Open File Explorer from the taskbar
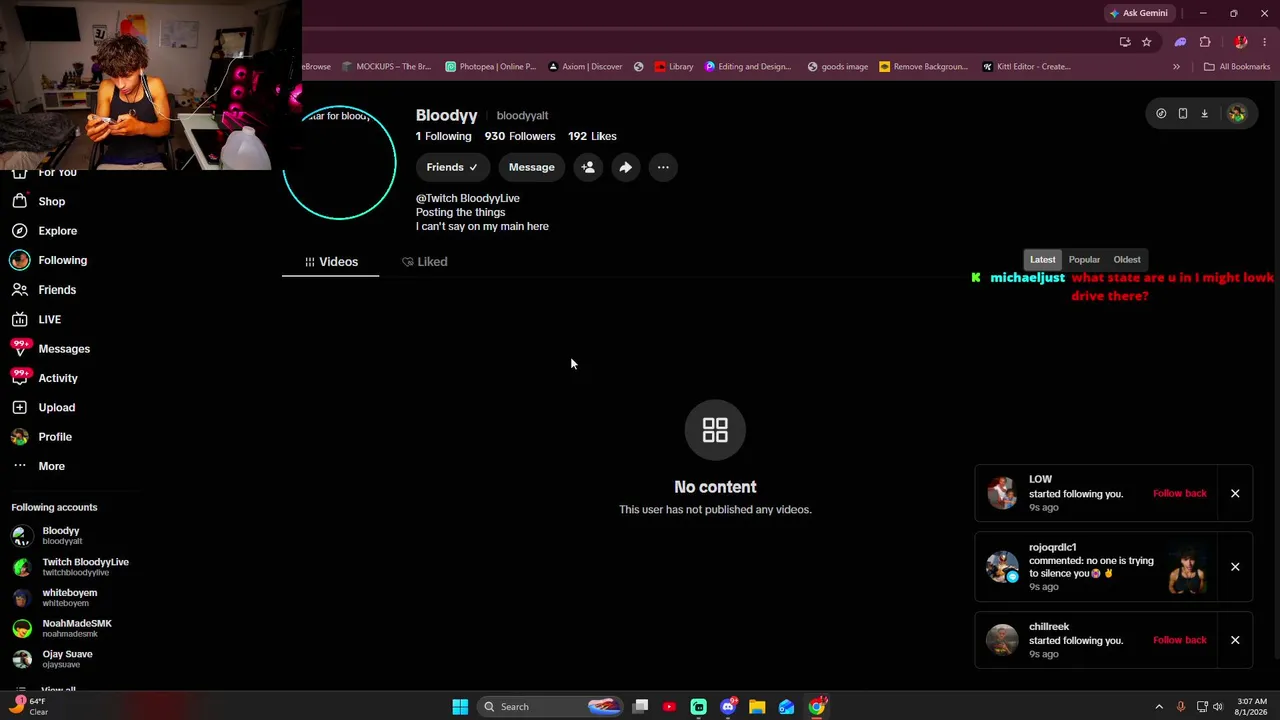The height and width of the screenshot is (720, 1280). (x=757, y=707)
